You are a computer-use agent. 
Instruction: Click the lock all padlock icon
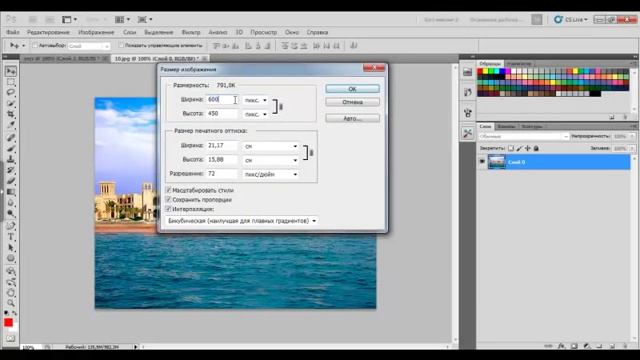coord(536,148)
